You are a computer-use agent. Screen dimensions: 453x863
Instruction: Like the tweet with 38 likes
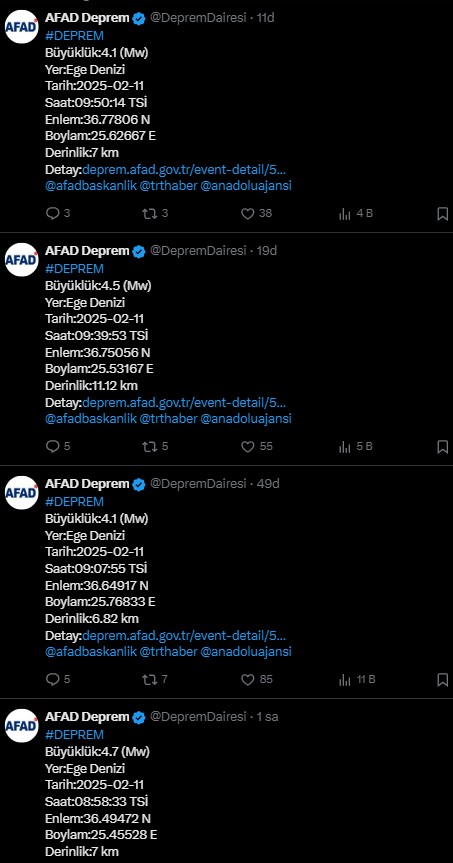point(256,214)
